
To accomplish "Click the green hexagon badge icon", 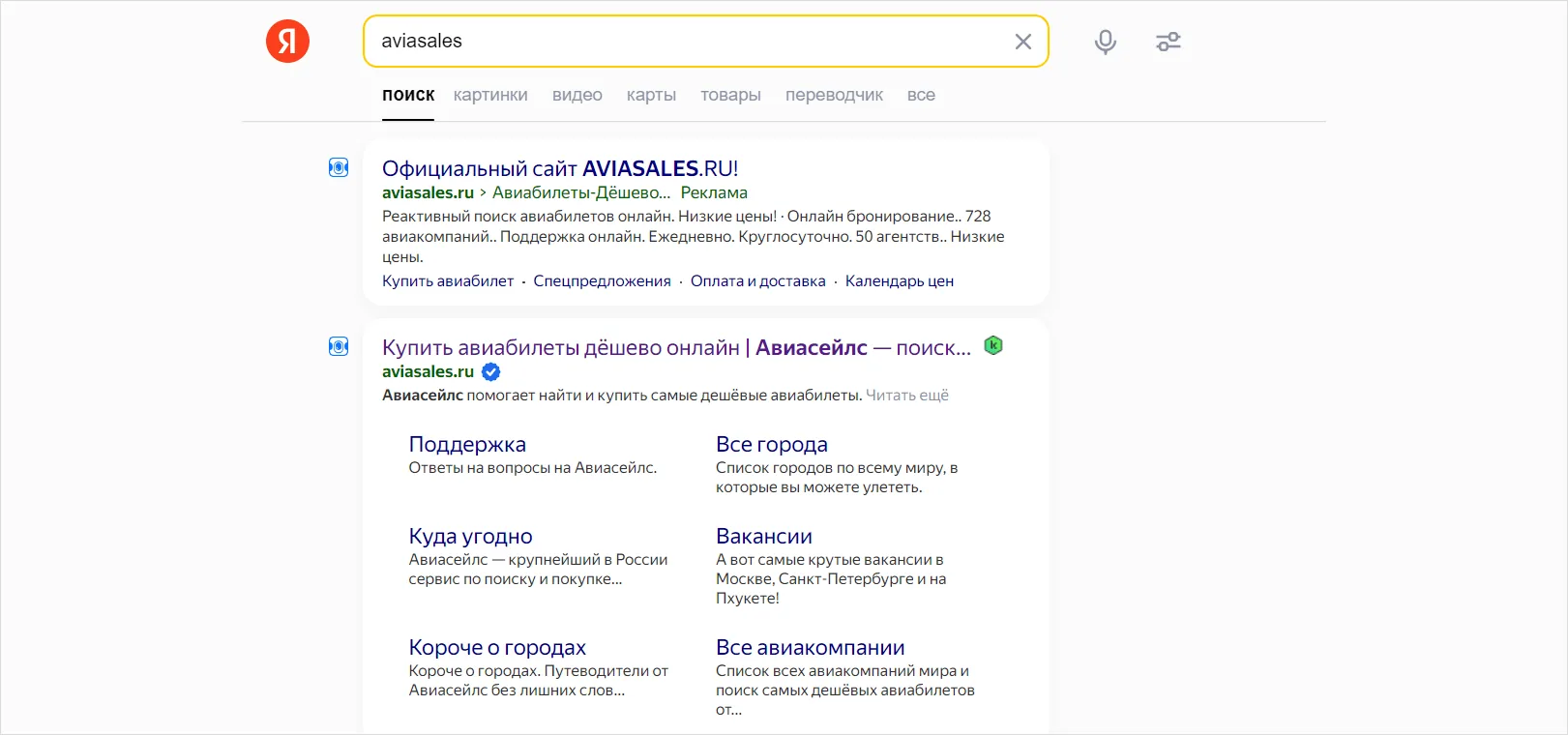I will (993, 345).
